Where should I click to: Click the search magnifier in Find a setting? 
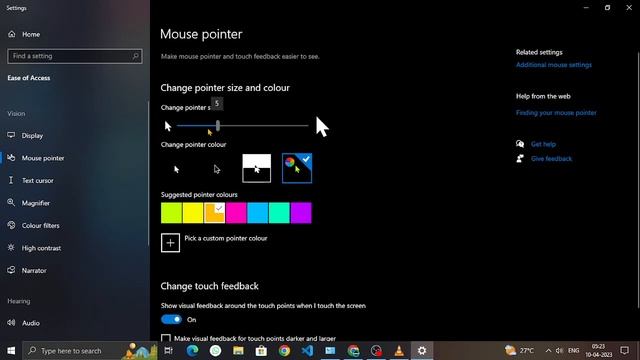click(136, 56)
